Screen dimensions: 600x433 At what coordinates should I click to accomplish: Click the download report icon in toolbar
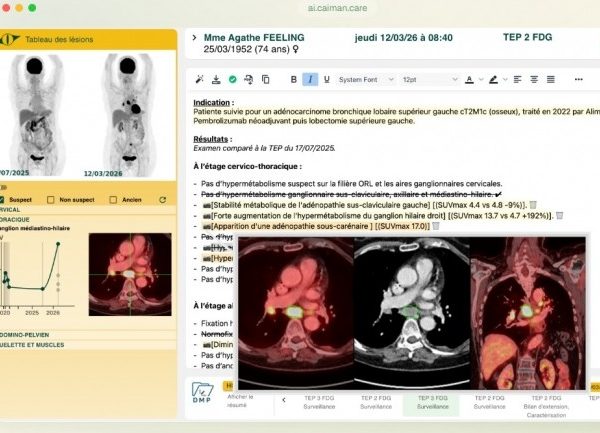216,79
